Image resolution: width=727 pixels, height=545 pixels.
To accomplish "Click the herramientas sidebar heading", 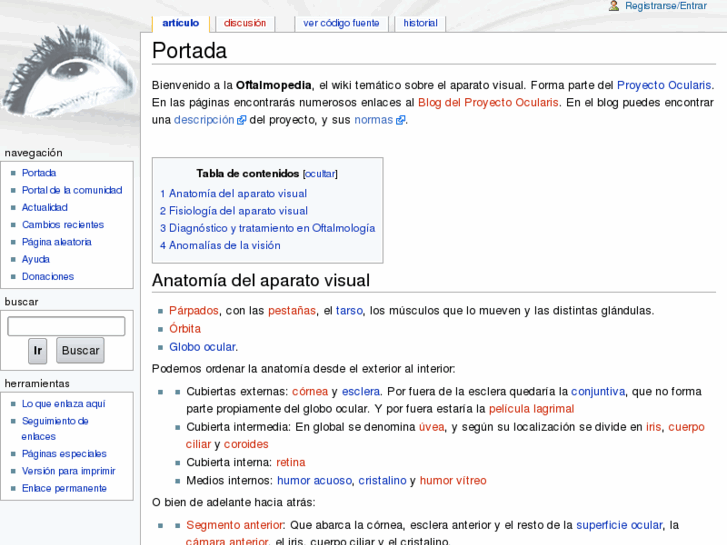I will click(37, 384).
